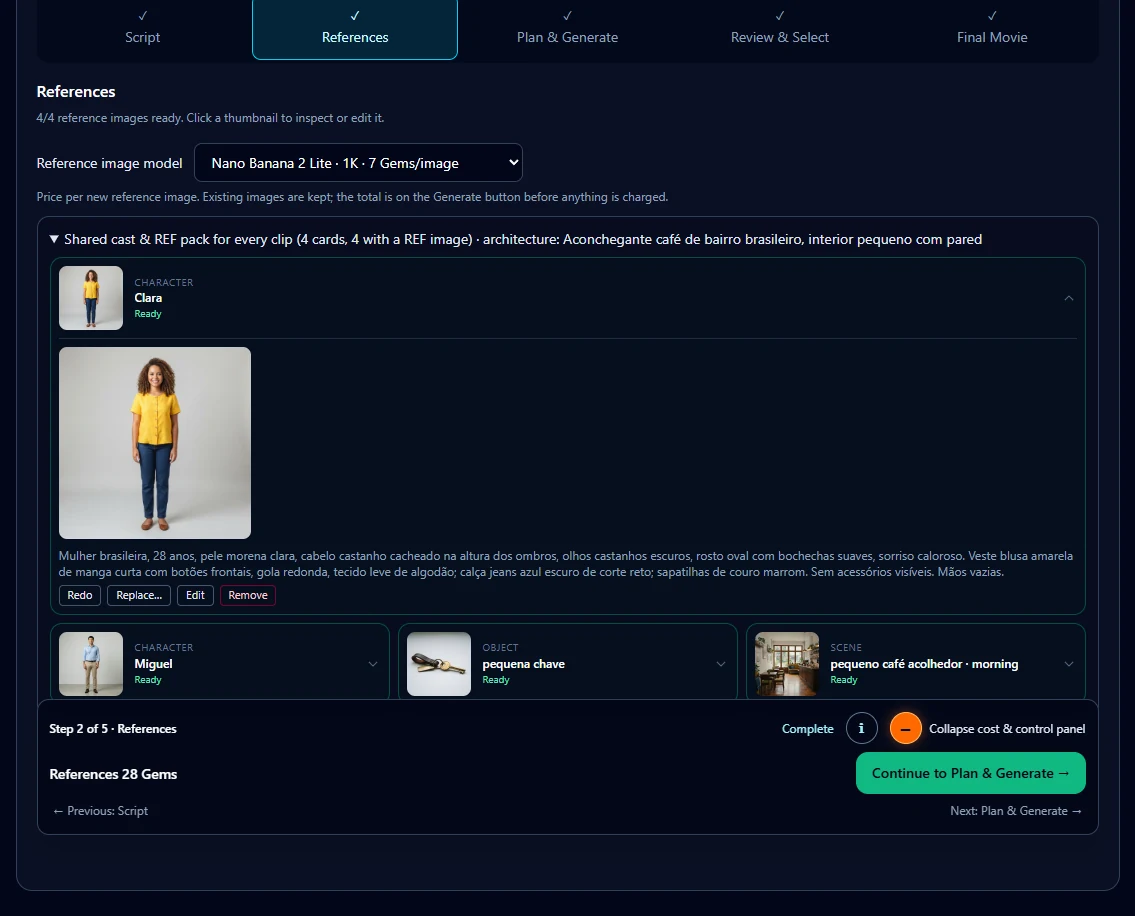1135x916 pixels.
Task: Click the Complete status text
Action: (808, 728)
